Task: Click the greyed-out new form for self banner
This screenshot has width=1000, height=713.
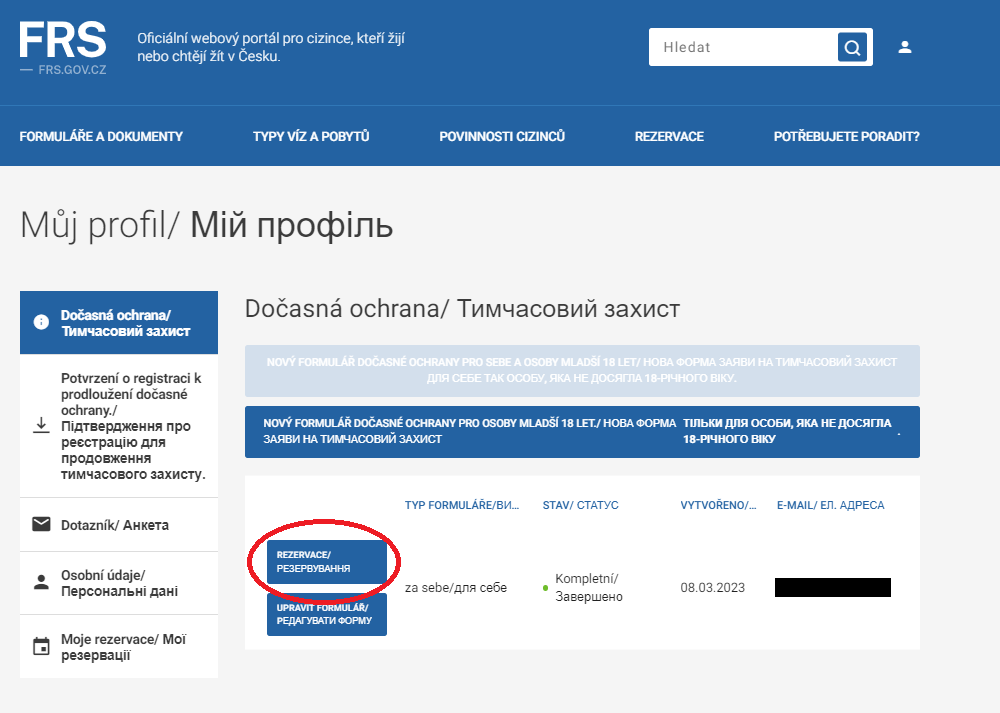Action: coord(582,371)
